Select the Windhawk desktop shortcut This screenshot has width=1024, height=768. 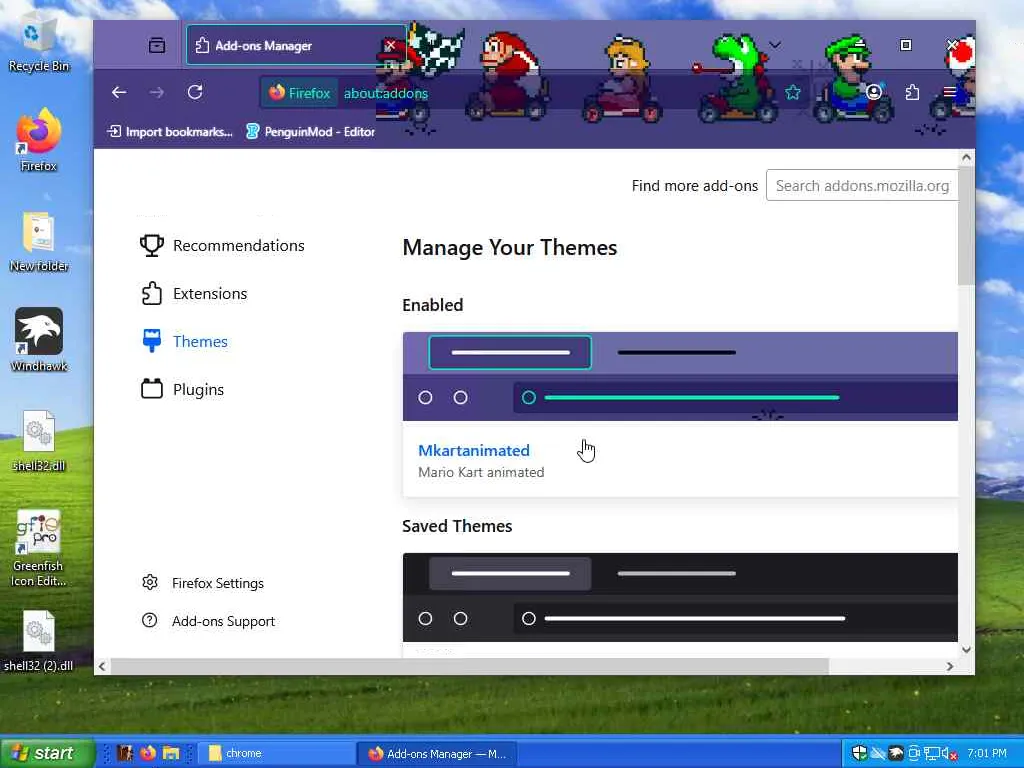(39, 340)
